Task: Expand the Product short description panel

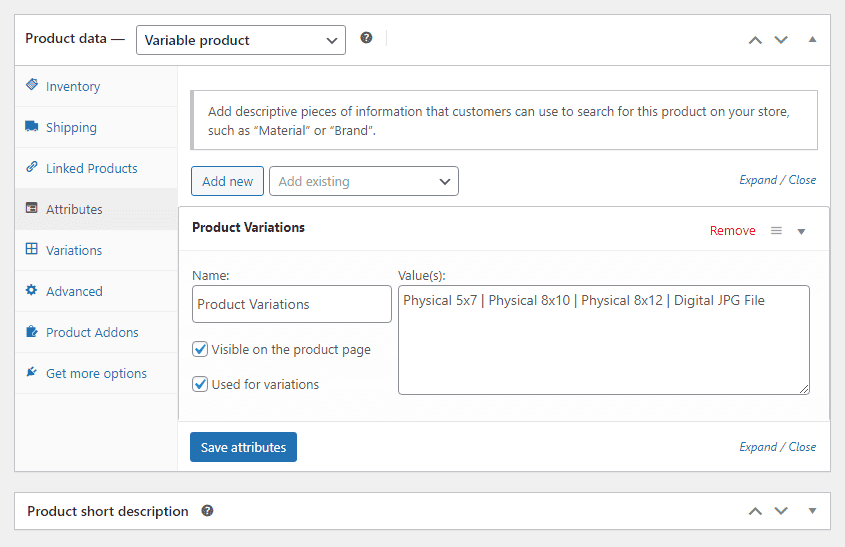Action: tap(812, 511)
